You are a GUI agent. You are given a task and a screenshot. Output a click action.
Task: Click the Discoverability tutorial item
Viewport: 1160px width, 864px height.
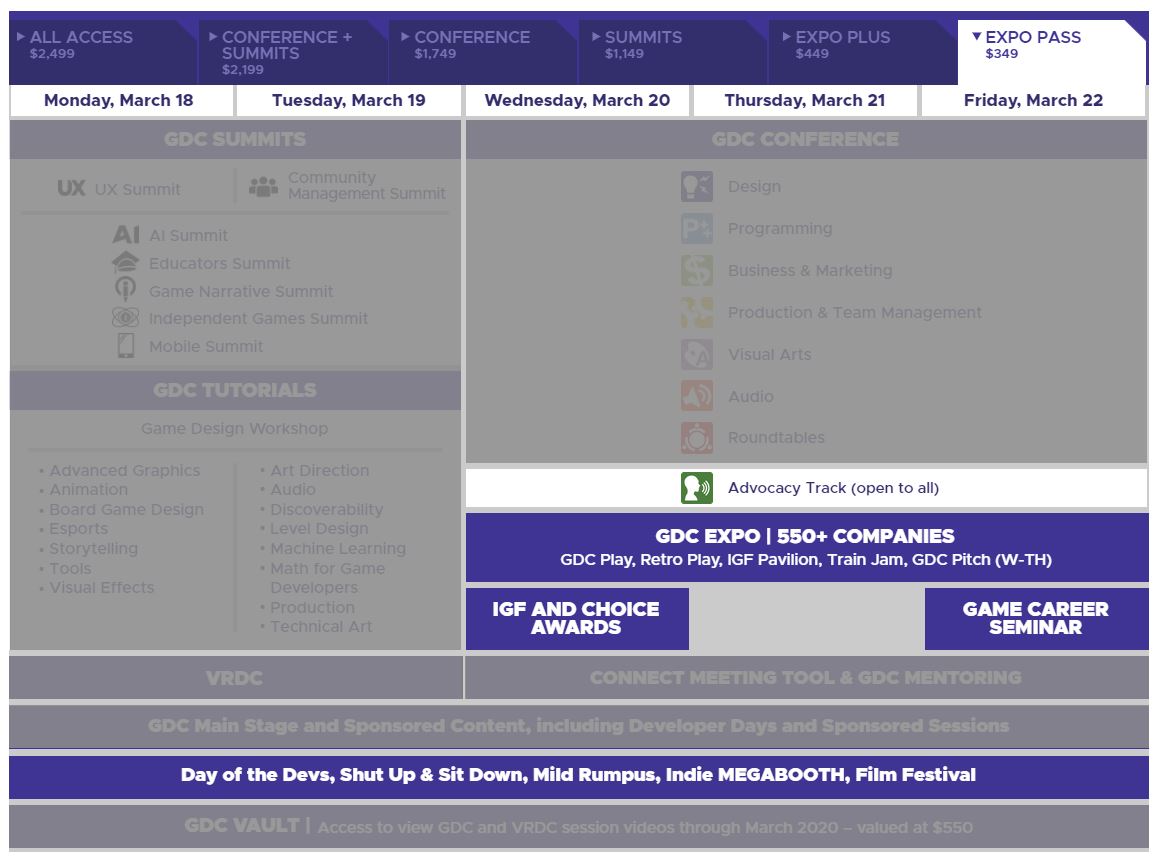[x=326, y=510]
